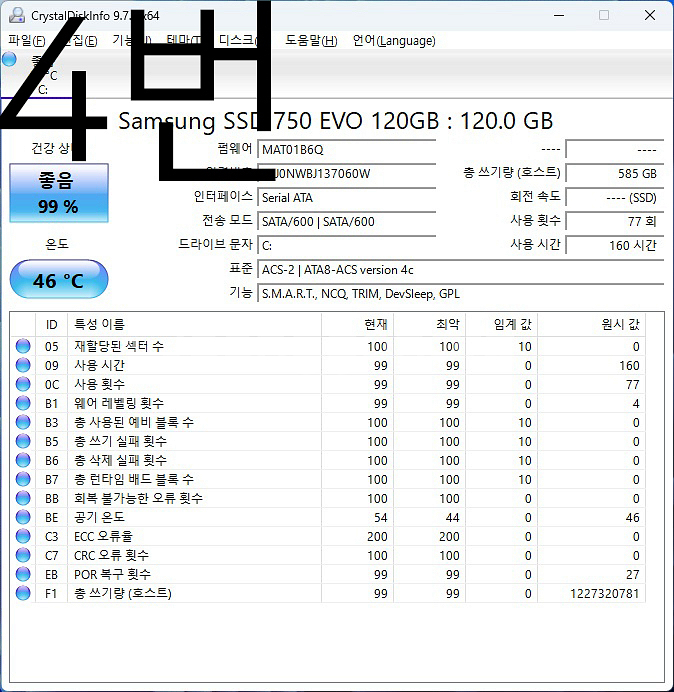The width and height of the screenshot is (674, 692).
Task: Click the 현재 column header
Action: pos(358,325)
